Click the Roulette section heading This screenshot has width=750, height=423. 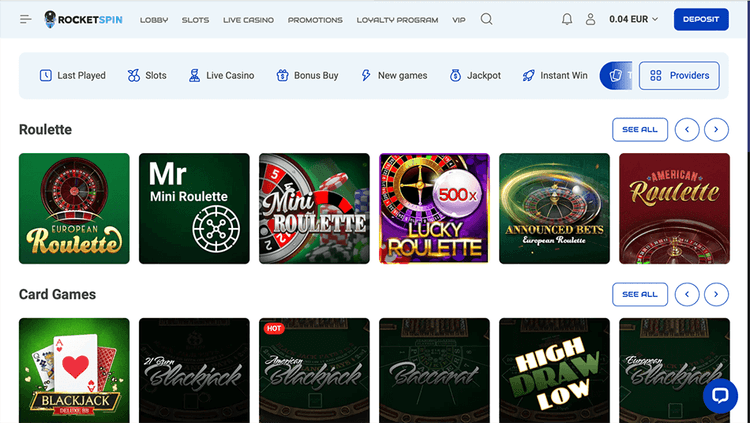click(x=45, y=130)
